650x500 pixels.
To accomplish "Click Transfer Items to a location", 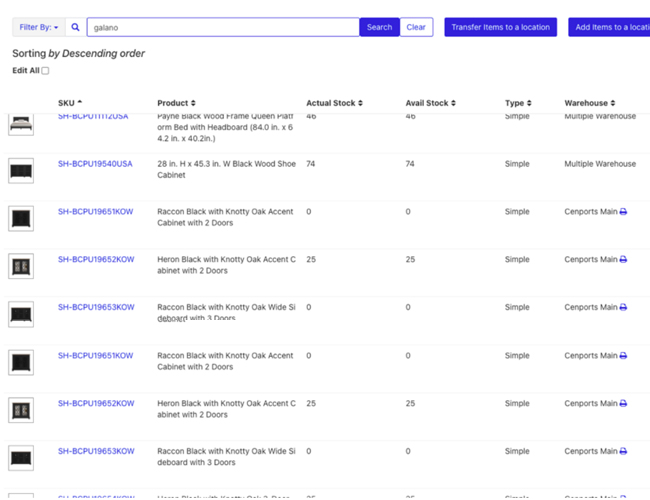I will point(500,27).
